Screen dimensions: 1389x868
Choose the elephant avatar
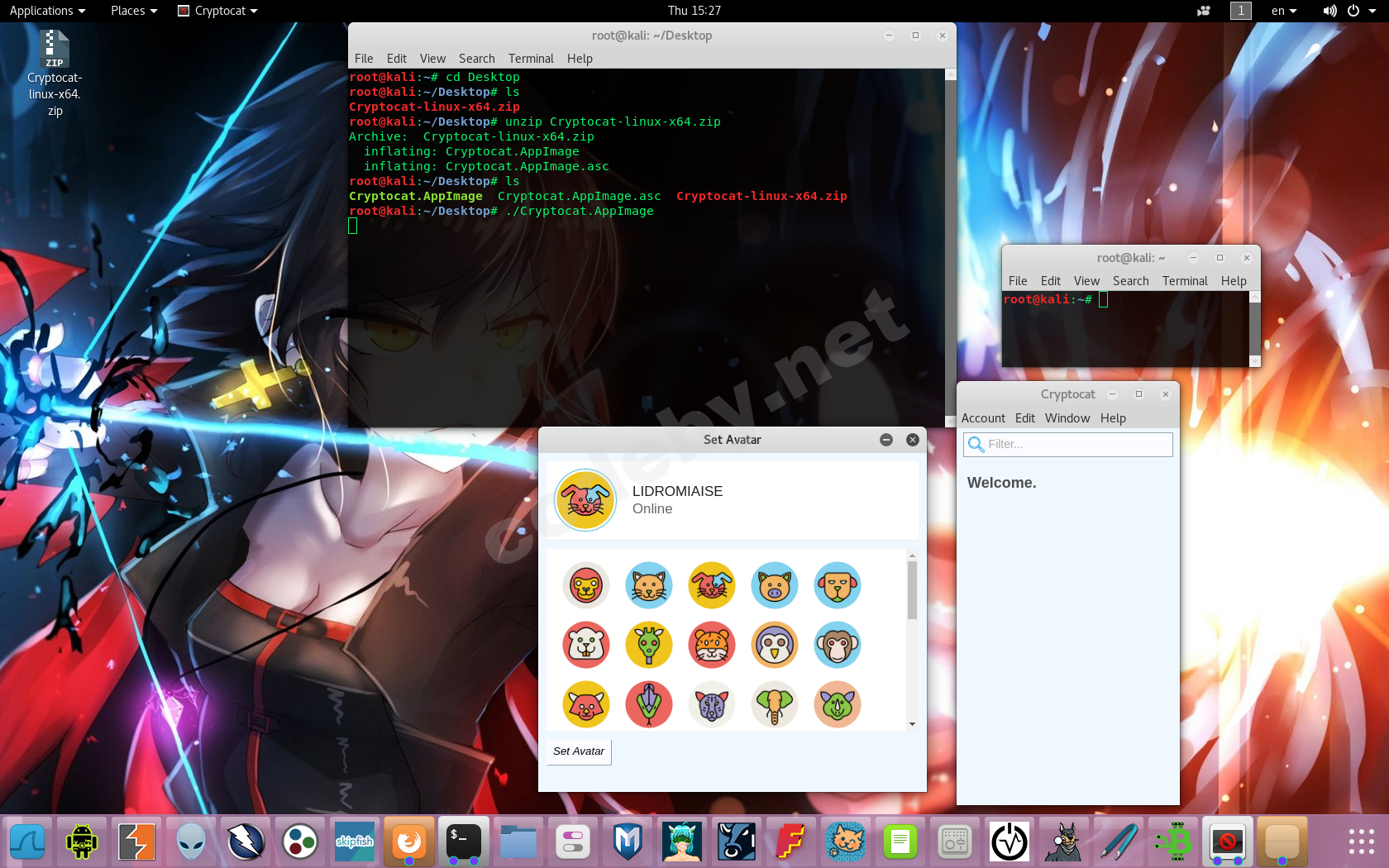[775, 704]
